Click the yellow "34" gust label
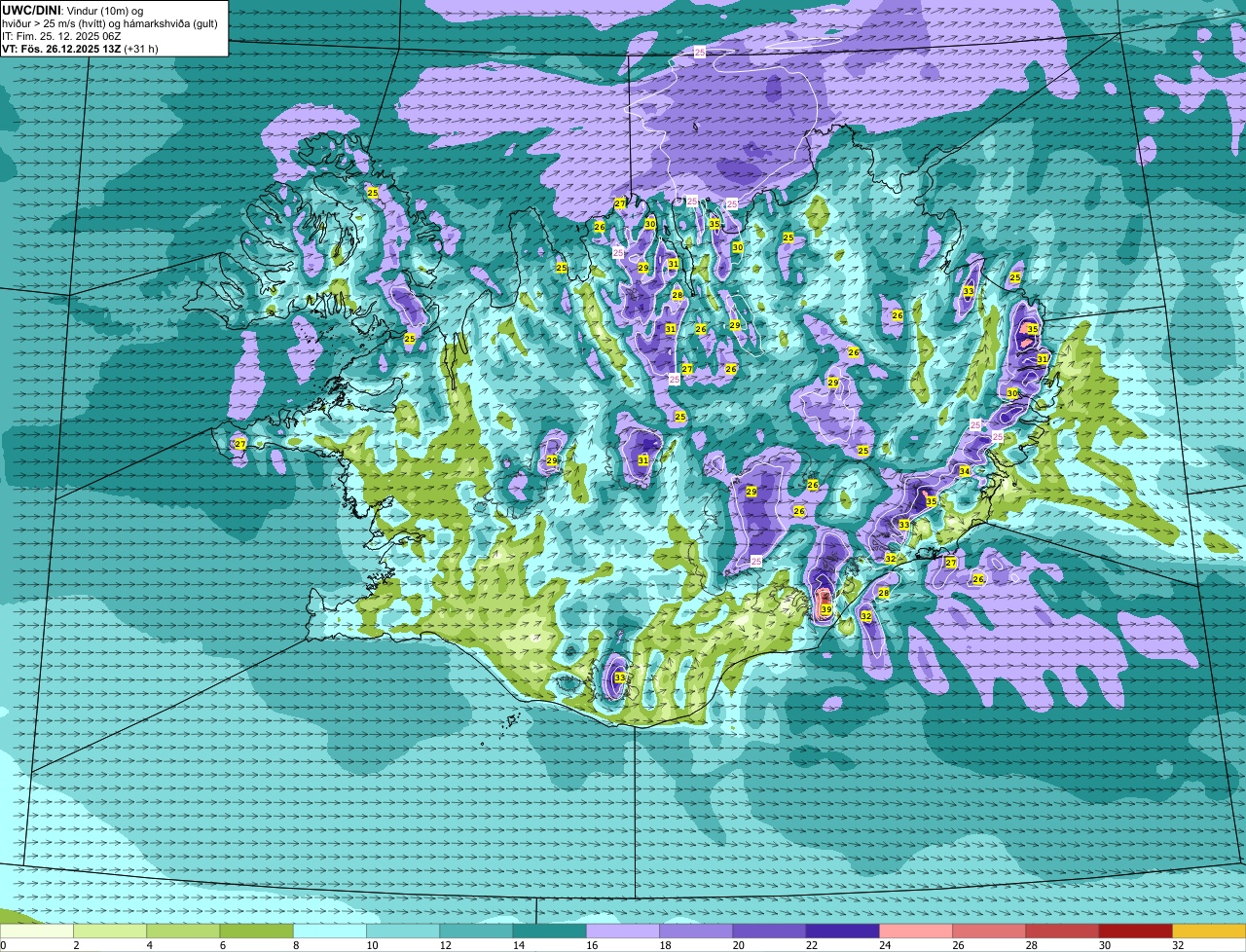 (964, 471)
